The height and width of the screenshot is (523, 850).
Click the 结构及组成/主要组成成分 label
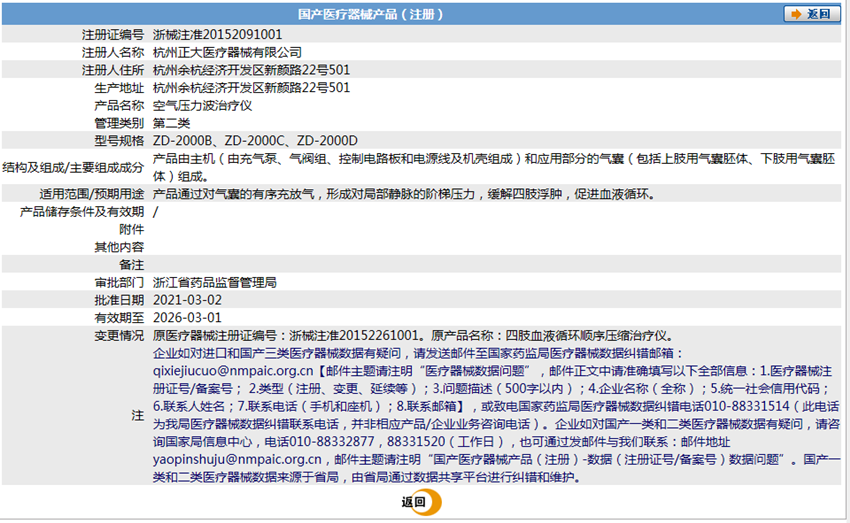coord(73,167)
